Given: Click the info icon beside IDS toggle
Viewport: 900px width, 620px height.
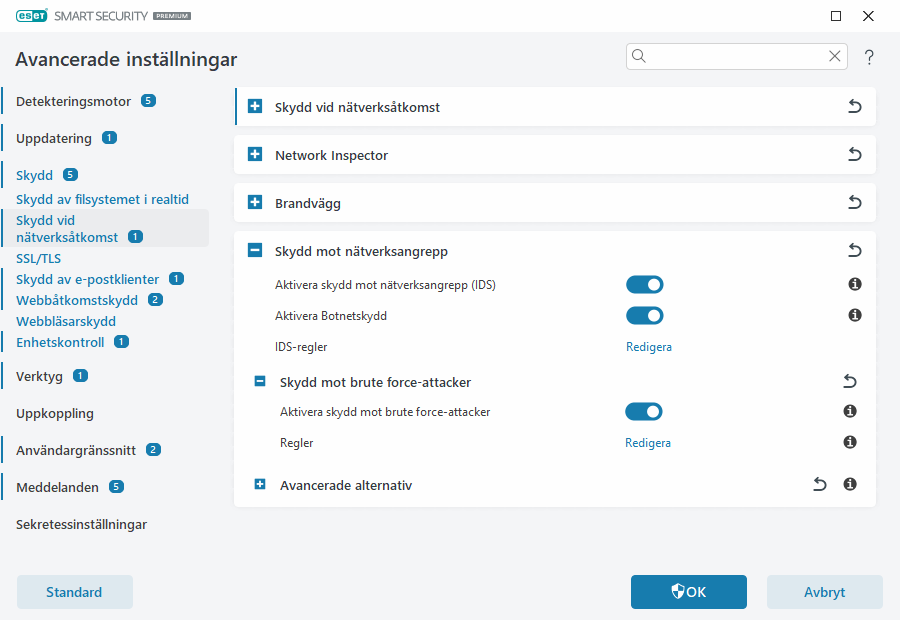Looking at the screenshot, I should pos(854,284).
